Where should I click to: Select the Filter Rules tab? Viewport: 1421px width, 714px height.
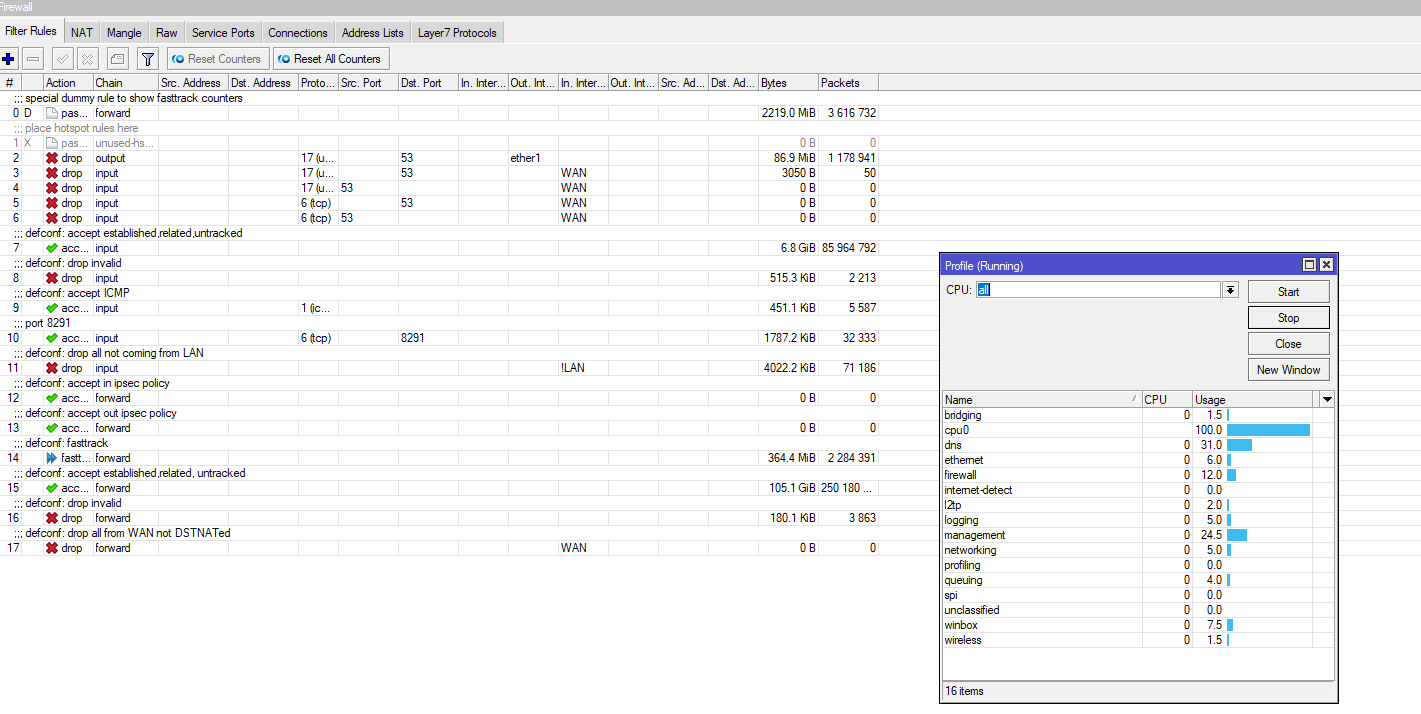pos(31,31)
